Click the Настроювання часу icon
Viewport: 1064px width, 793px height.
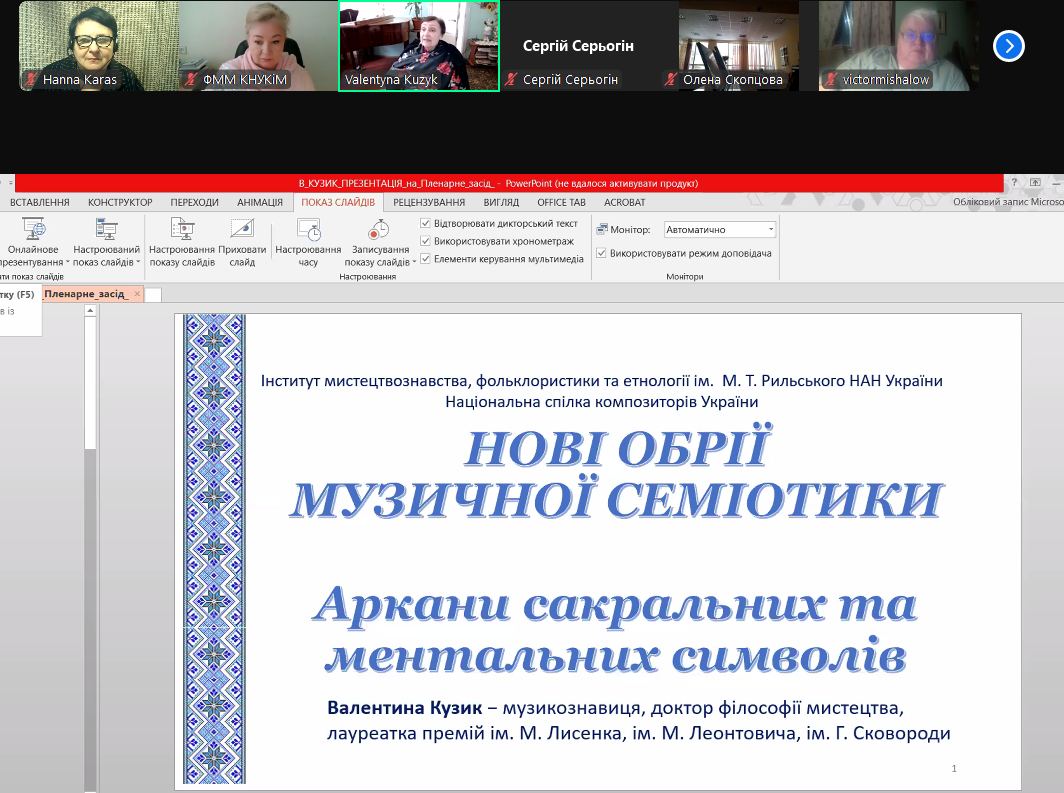pyautogui.click(x=308, y=229)
